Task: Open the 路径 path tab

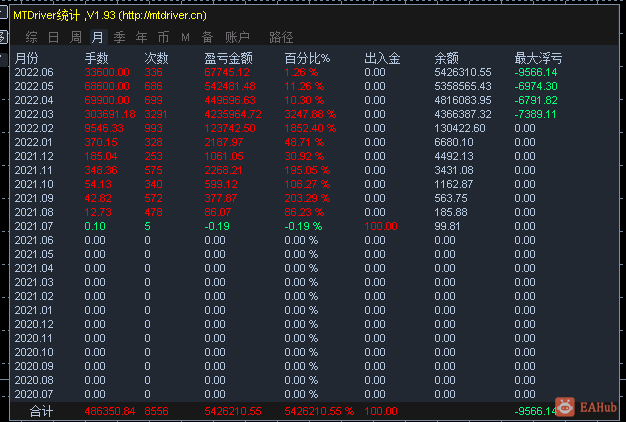Action: [281, 38]
